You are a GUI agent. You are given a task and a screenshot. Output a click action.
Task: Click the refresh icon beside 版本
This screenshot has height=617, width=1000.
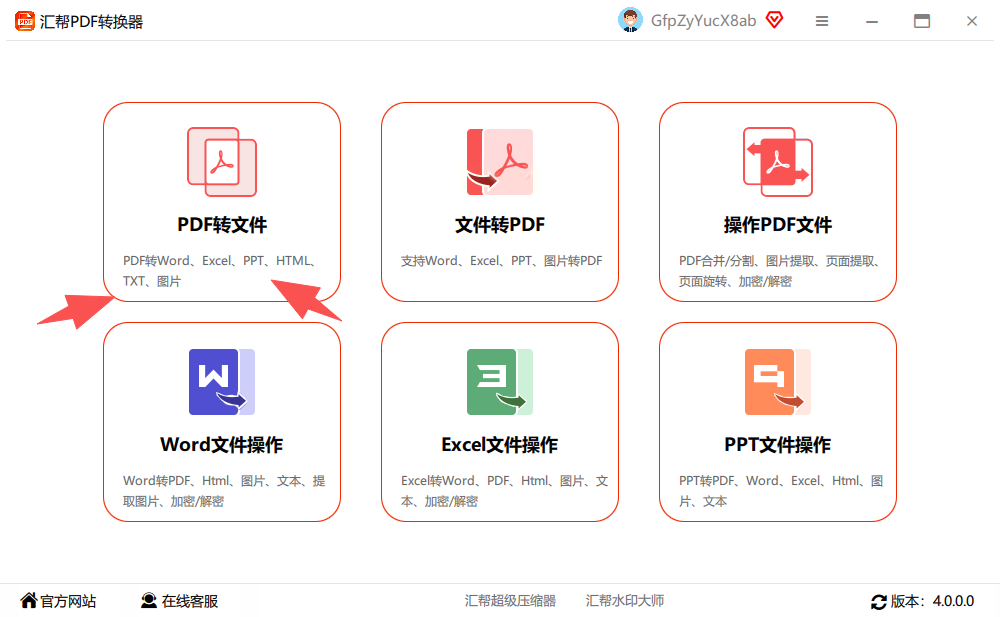(x=879, y=601)
